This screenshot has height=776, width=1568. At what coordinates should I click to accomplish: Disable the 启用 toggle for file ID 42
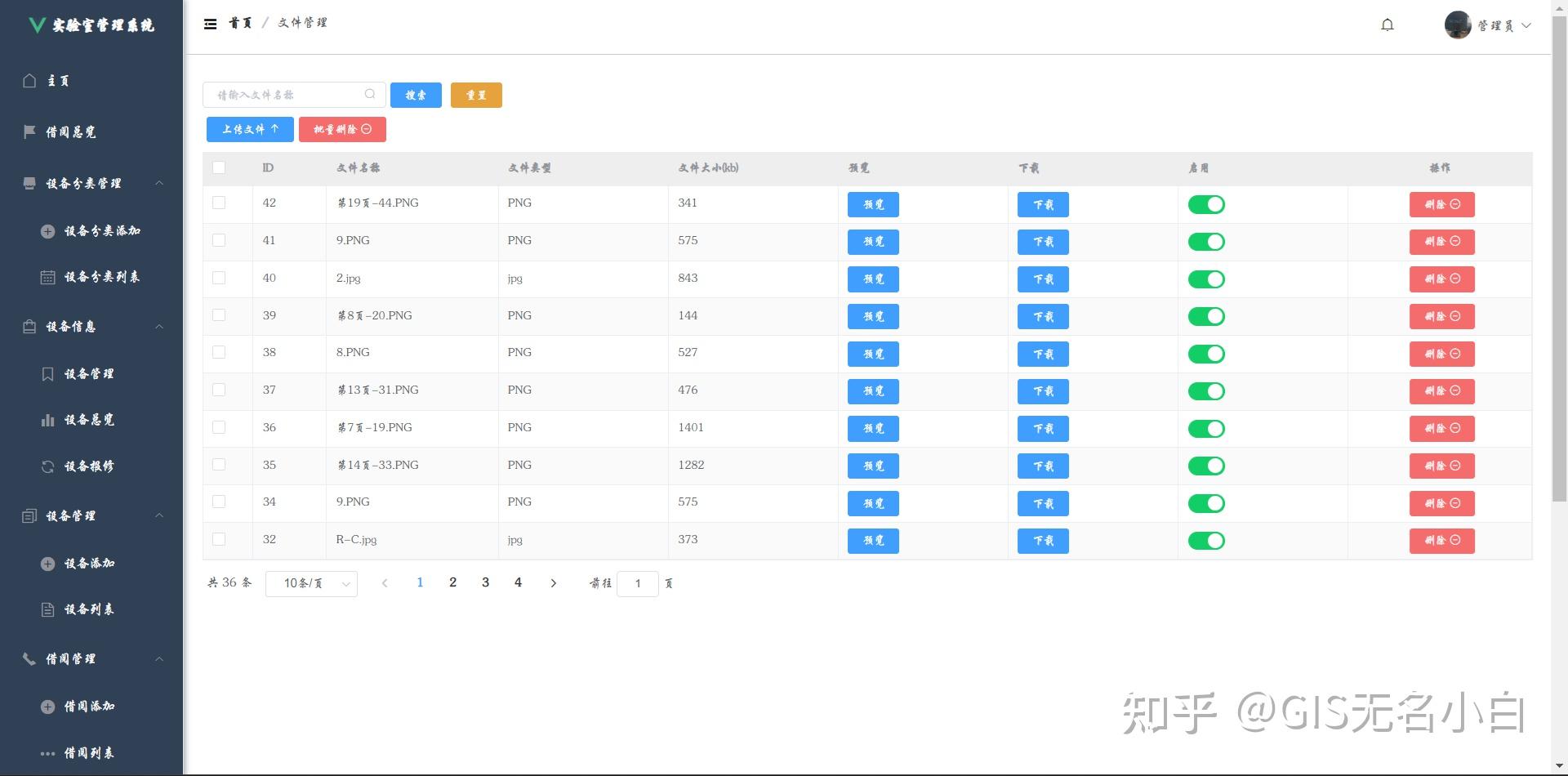1207,204
